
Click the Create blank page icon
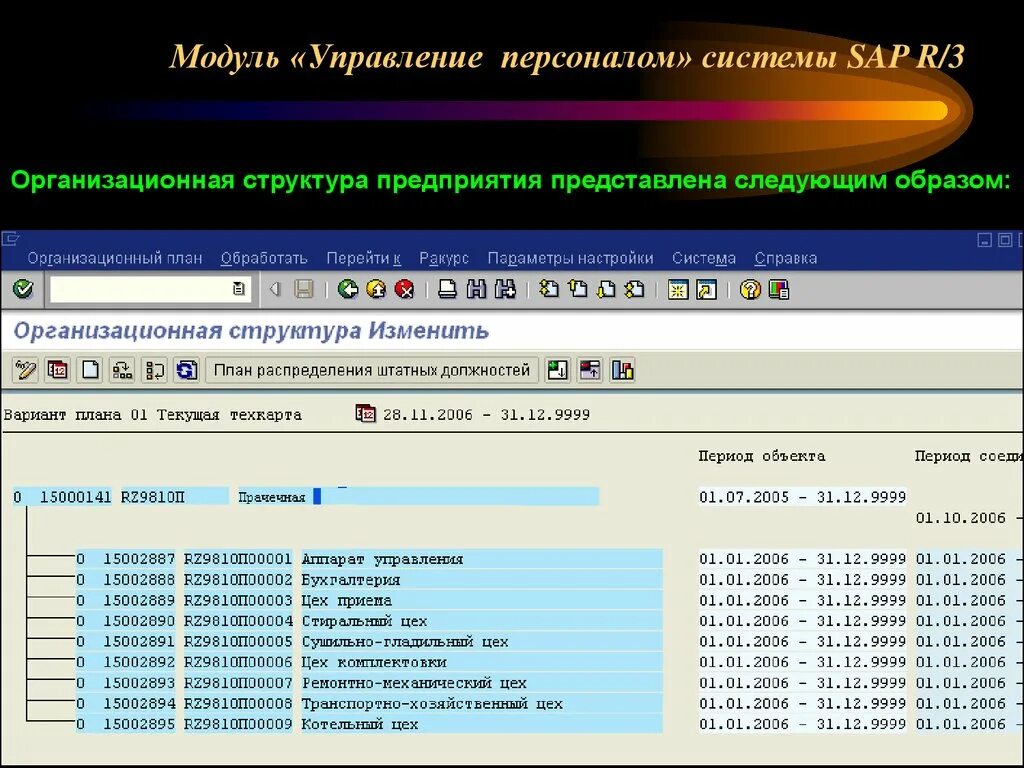pyautogui.click(x=90, y=370)
